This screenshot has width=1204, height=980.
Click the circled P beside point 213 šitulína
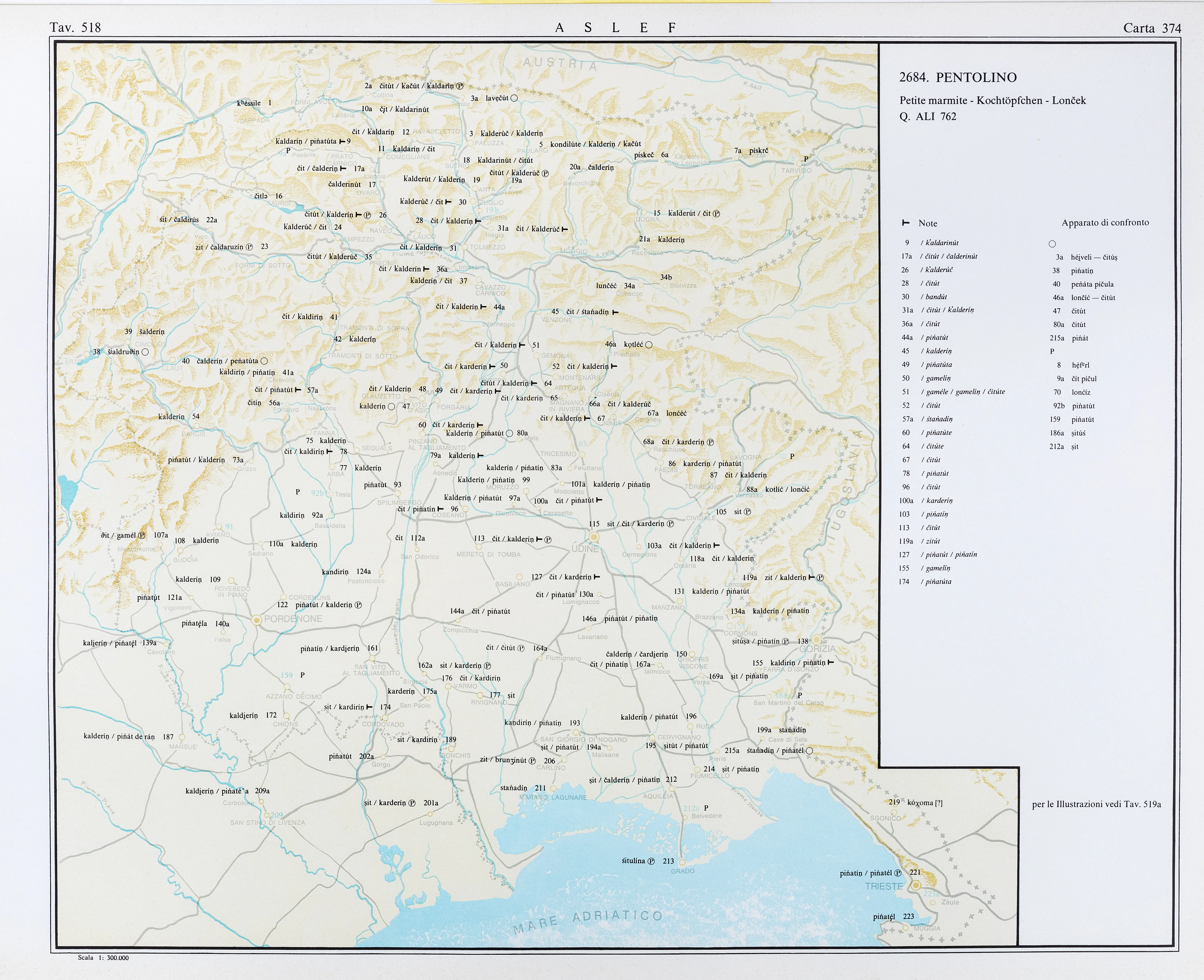coord(651,861)
